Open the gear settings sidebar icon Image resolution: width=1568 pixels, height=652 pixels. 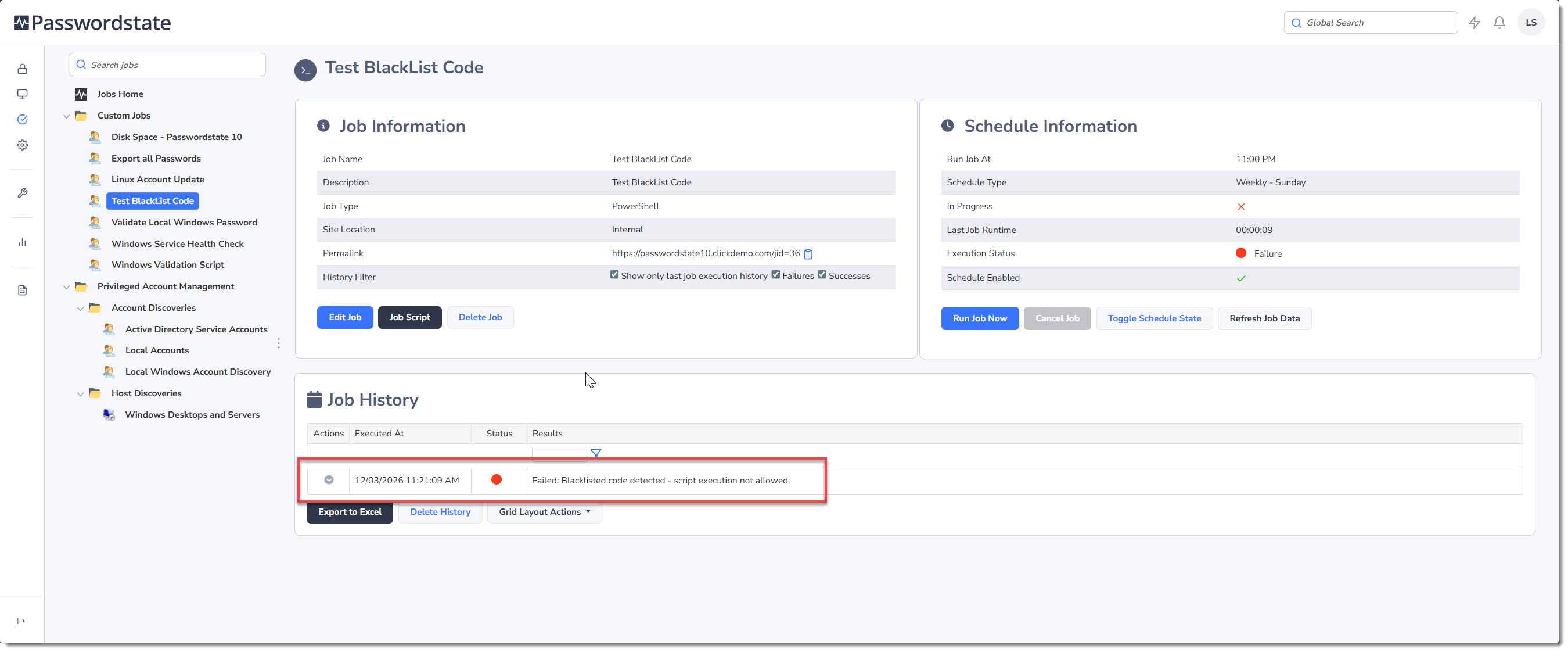(x=23, y=145)
